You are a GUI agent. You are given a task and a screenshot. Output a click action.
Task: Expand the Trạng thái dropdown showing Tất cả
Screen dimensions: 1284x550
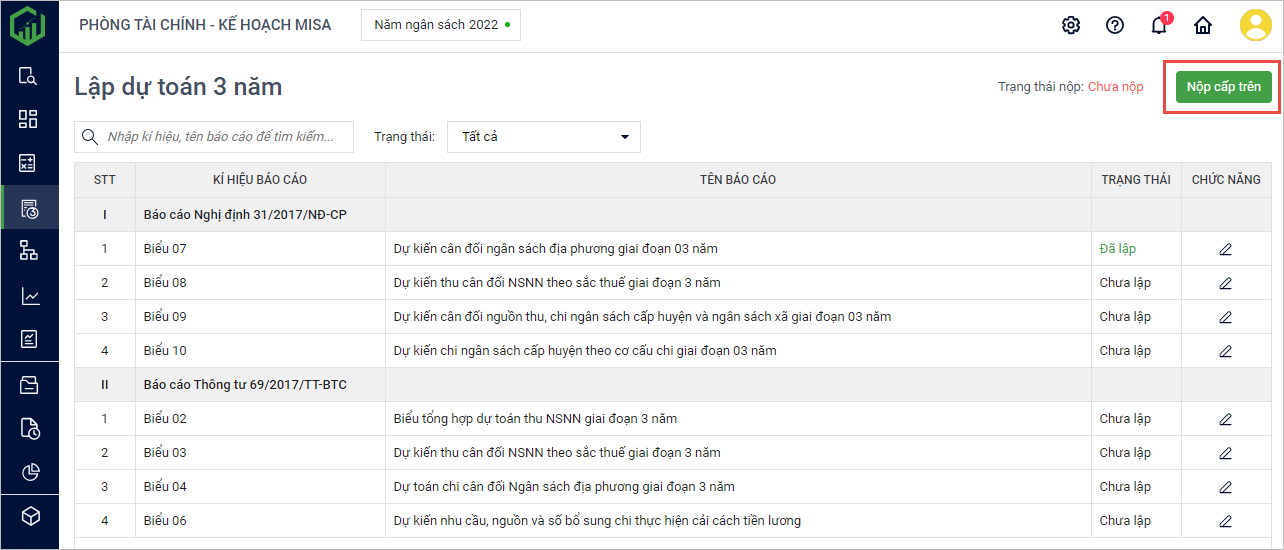click(544, 137)
